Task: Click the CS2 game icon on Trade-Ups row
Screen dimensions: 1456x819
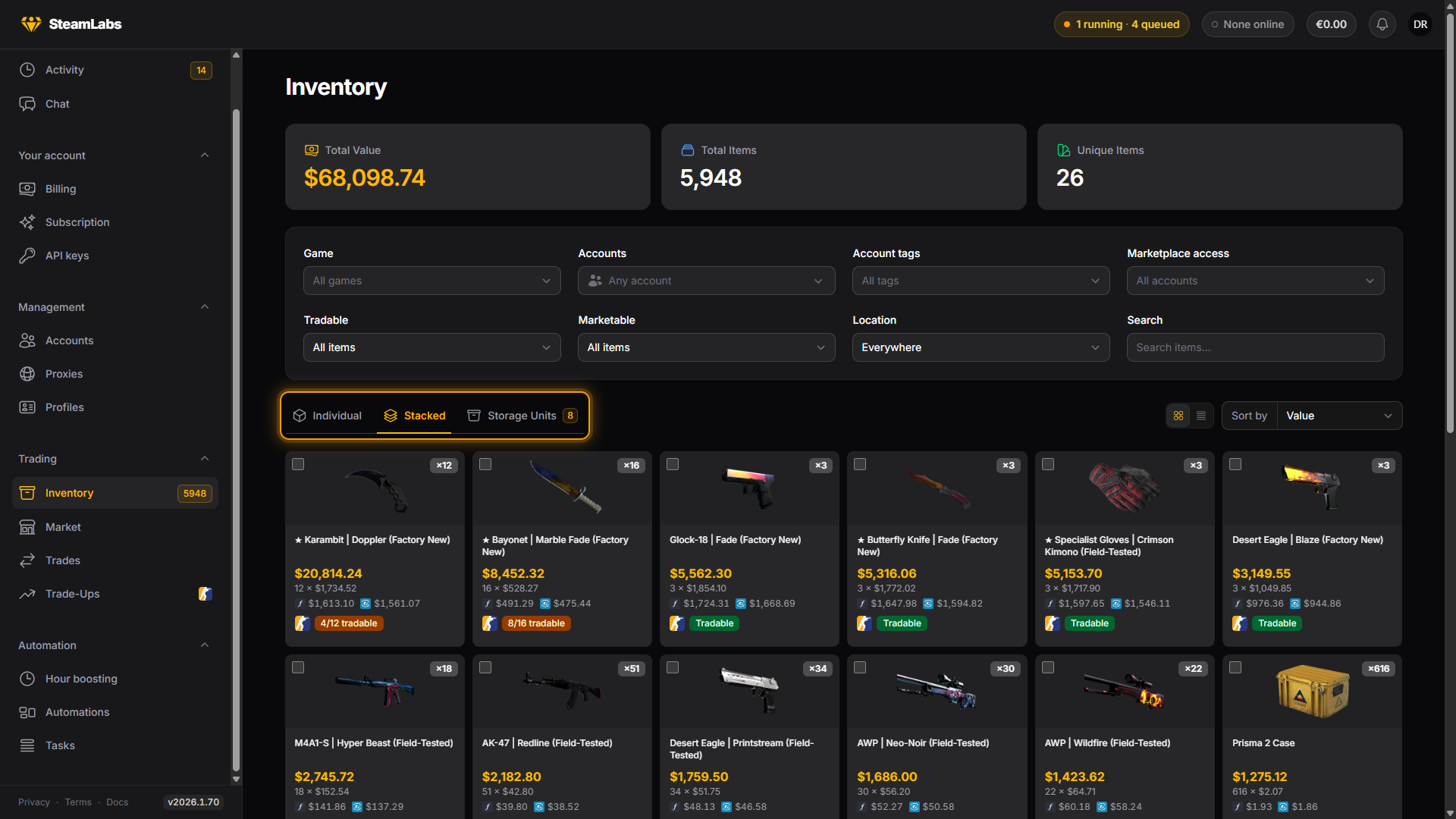Action: coord(205,594)
